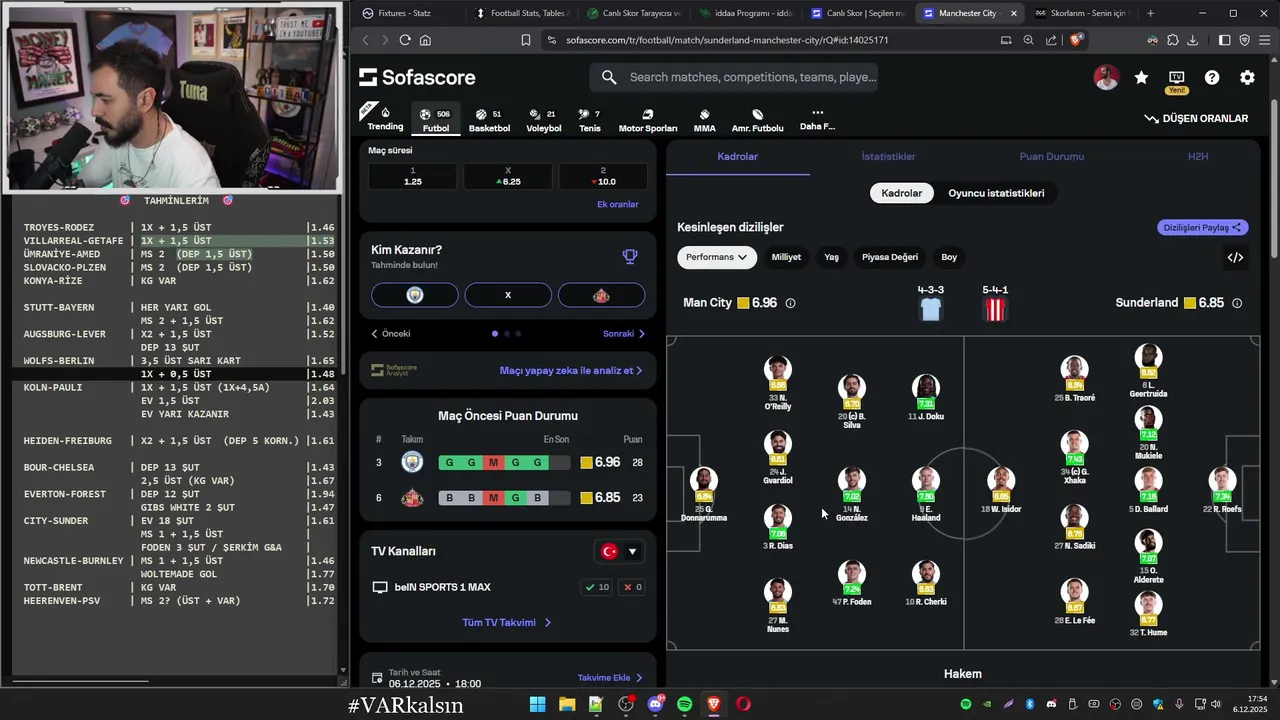Open Discord from the Windows taskbar
Viewport: 1280px width, 720px height.
click(655, 704)
